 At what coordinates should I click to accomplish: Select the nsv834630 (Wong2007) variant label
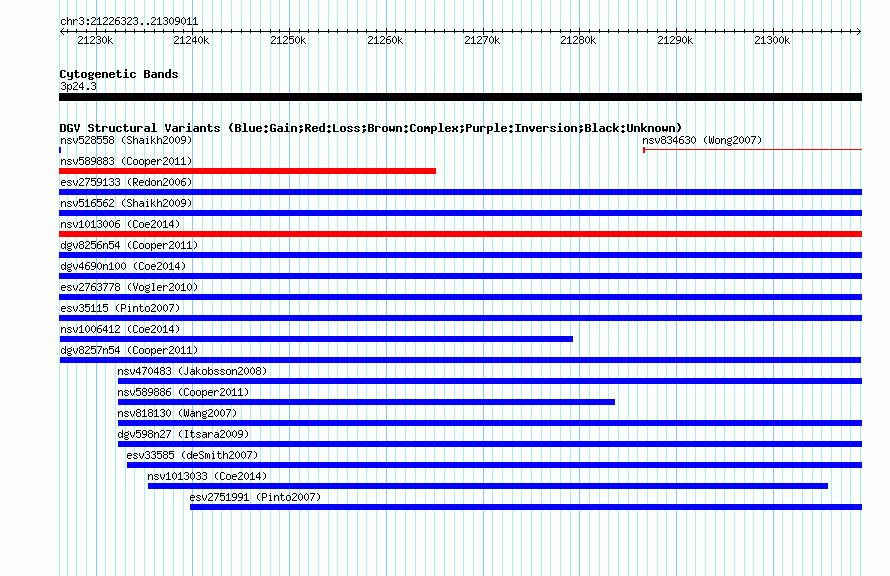702,140
